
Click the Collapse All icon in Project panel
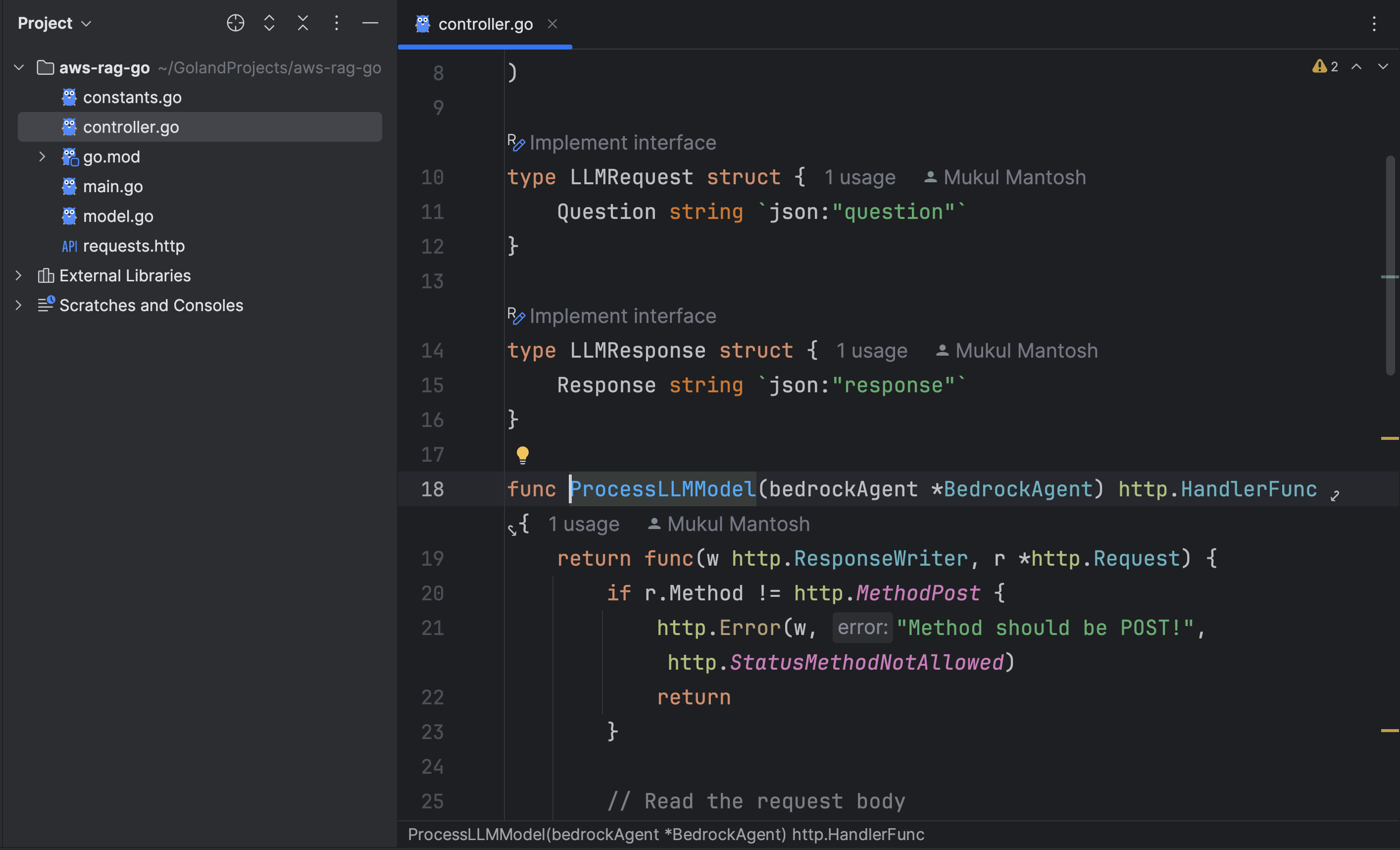point(303,23)
